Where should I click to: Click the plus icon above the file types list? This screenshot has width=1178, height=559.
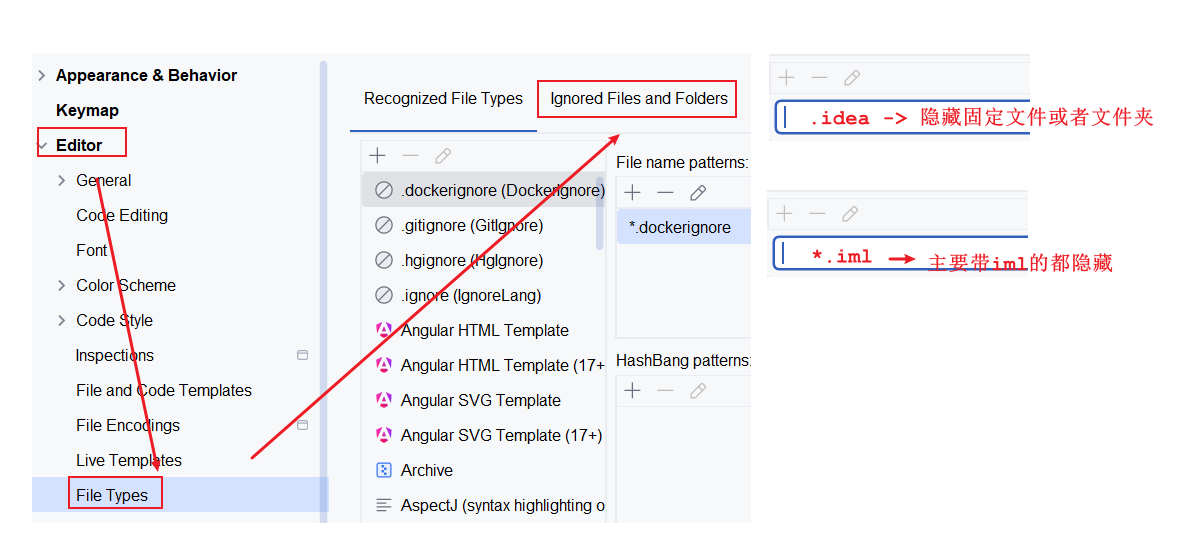pos(377,156)
